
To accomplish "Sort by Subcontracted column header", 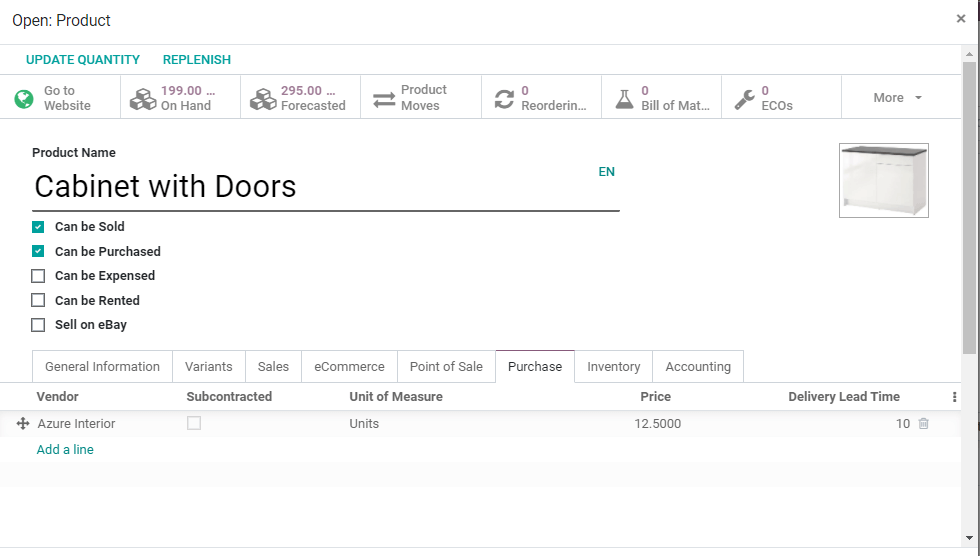I will pos(229,397).
